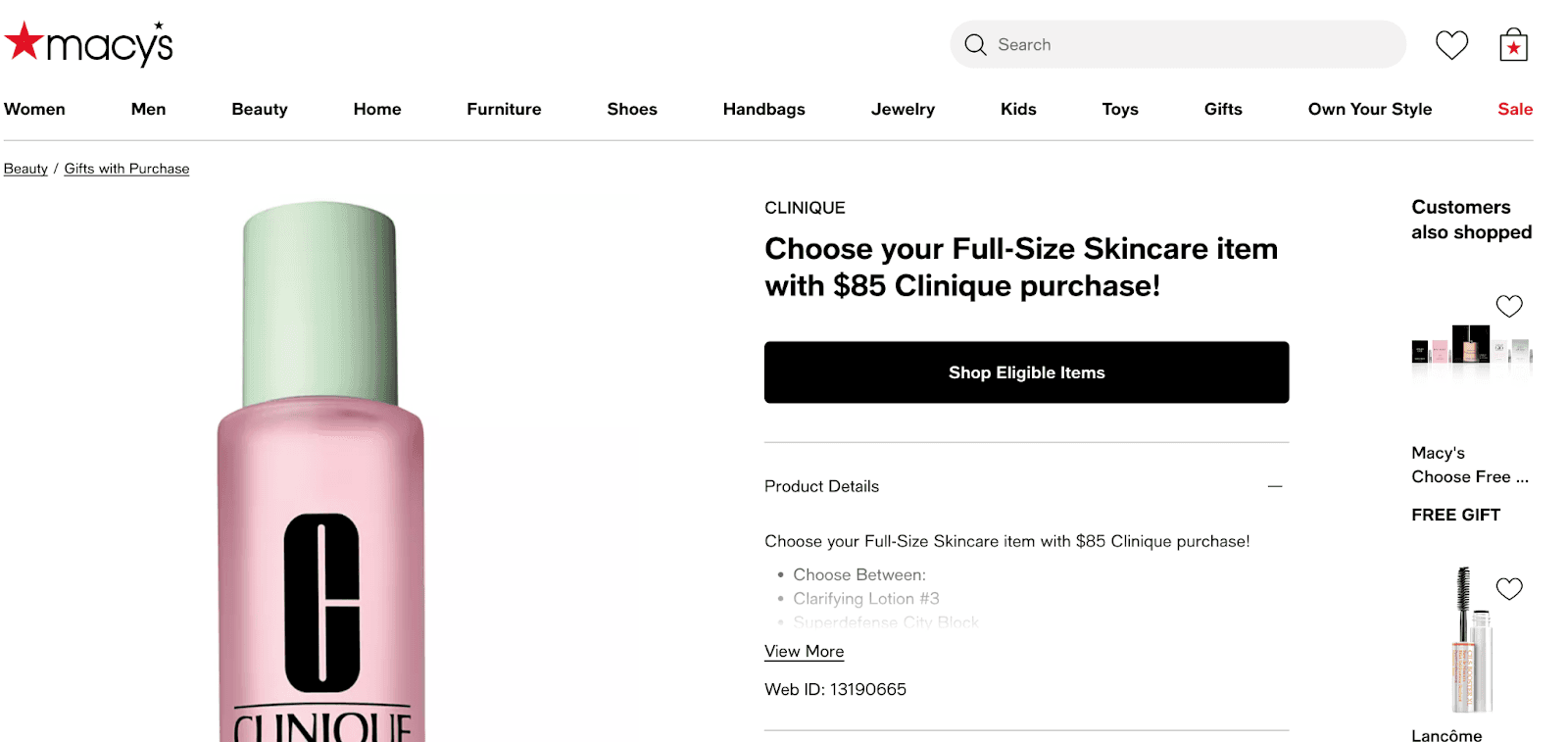This screenshot has height=742, width=1568.
Task: Open the Lancôme mascara thumbnail
Action: click(1470, 642)
